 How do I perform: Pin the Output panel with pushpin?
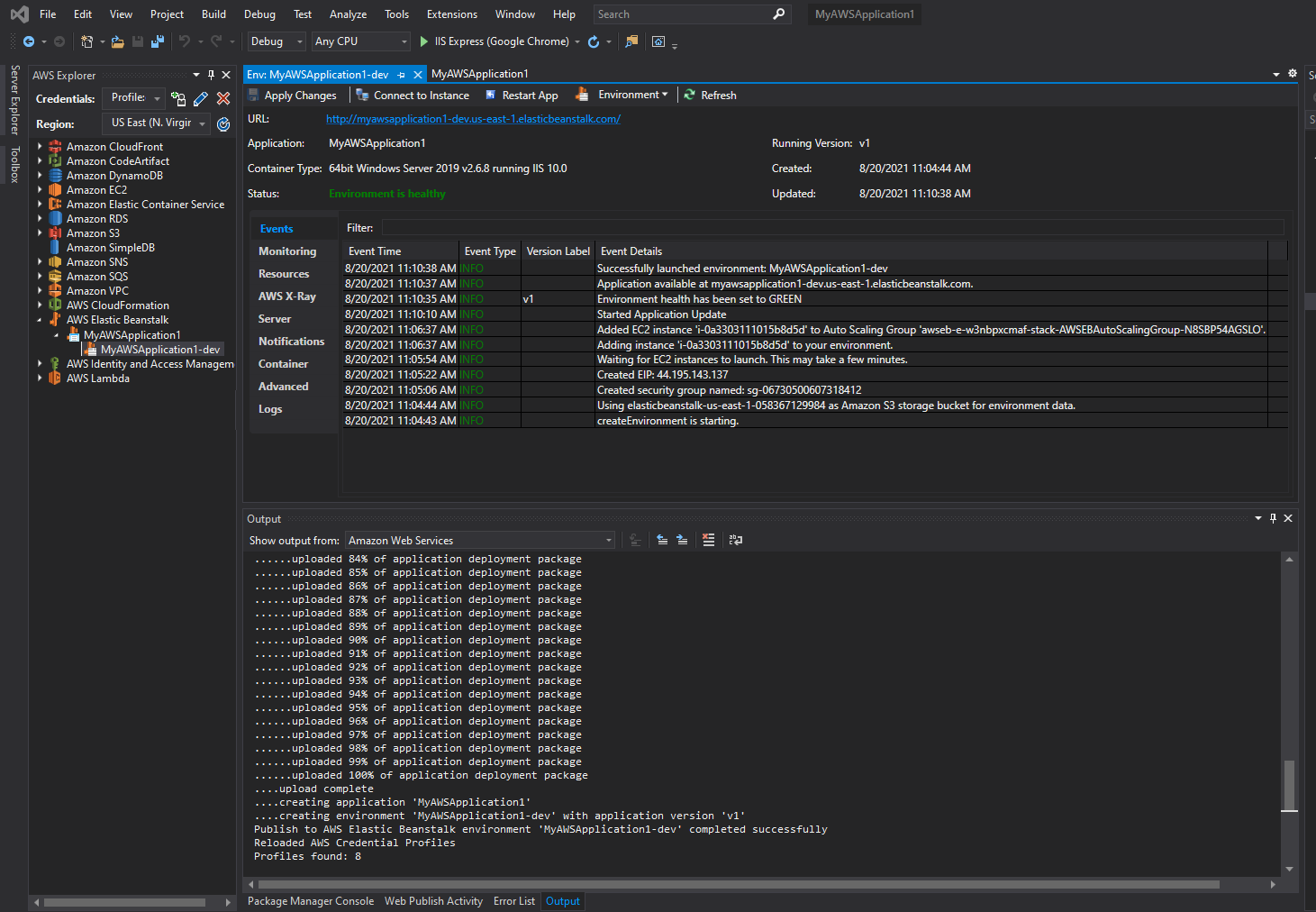pyautogui.click(x=1273, y=518)
